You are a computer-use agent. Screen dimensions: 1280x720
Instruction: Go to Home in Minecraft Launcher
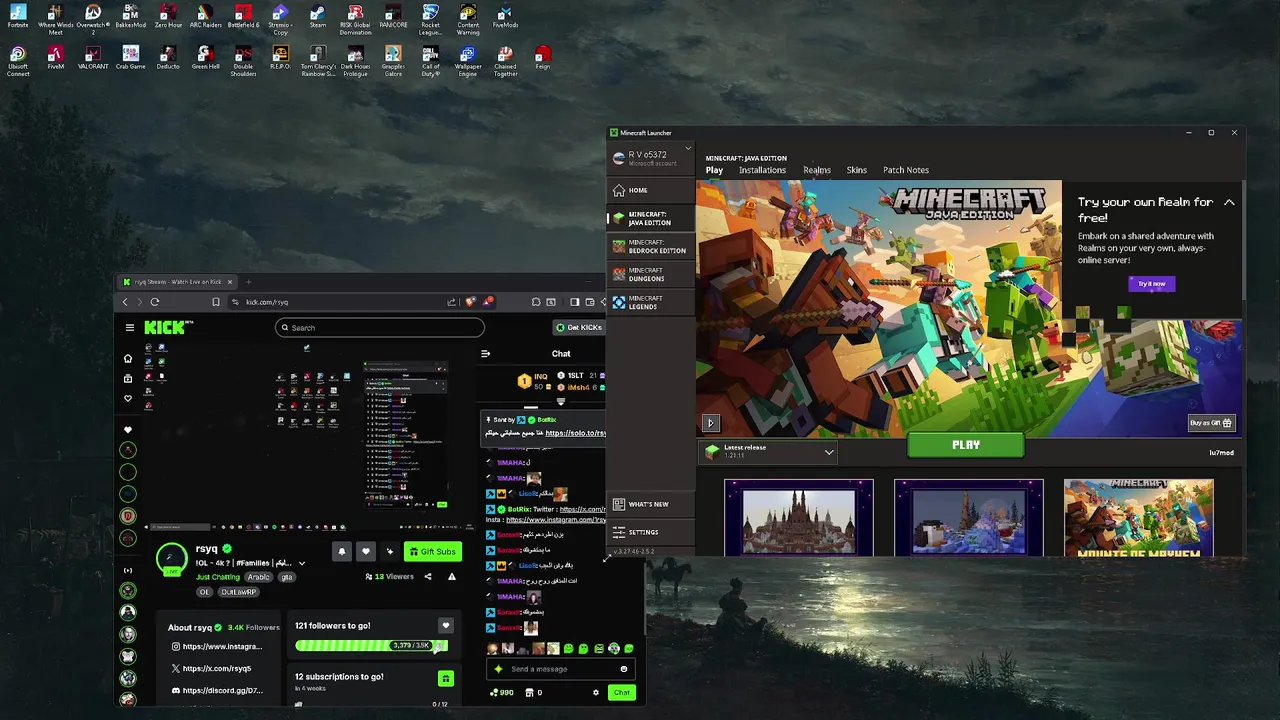coord(650,190)
